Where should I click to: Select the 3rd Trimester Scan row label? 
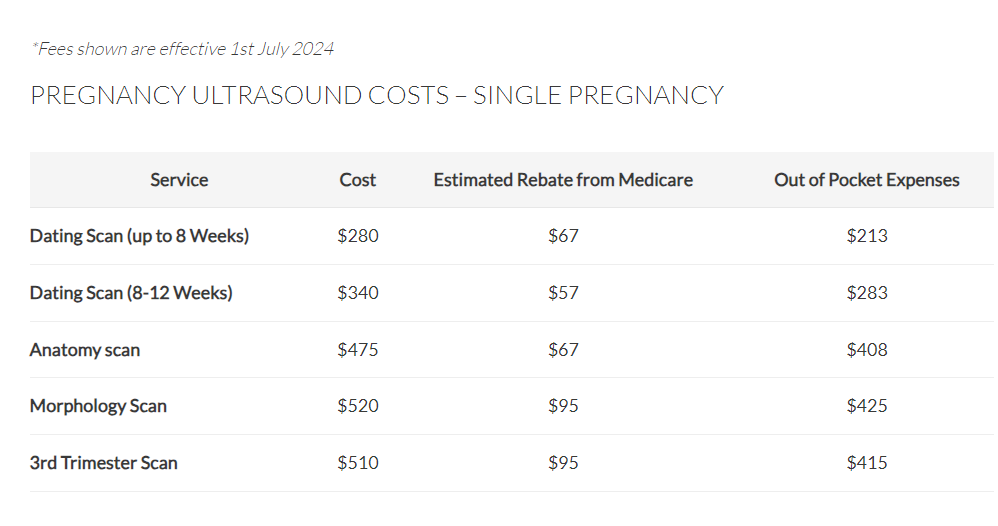click(x=104, y=463)
